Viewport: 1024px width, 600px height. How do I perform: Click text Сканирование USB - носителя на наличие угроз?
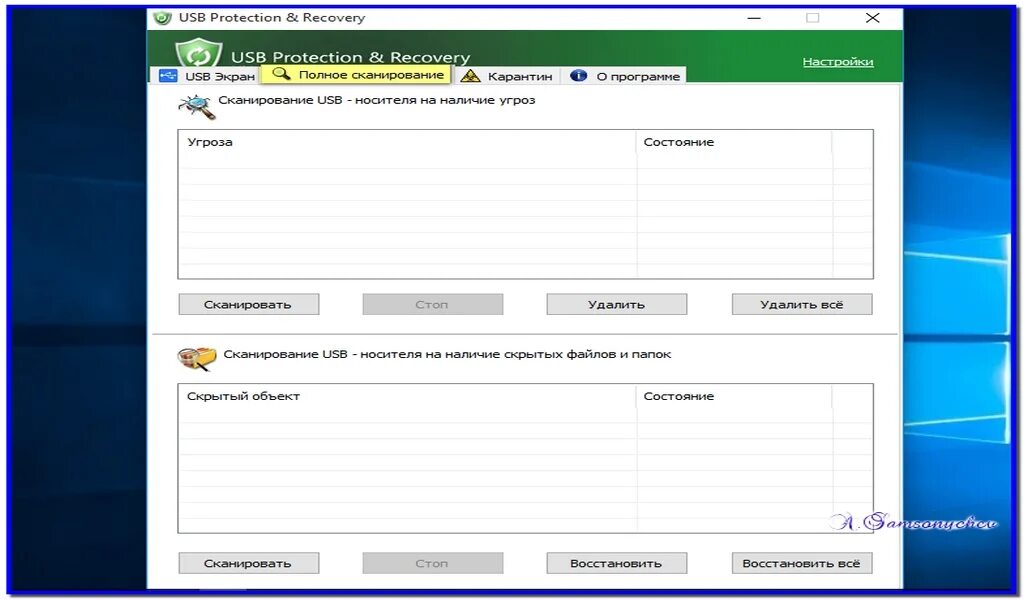[x=377, y=100]
